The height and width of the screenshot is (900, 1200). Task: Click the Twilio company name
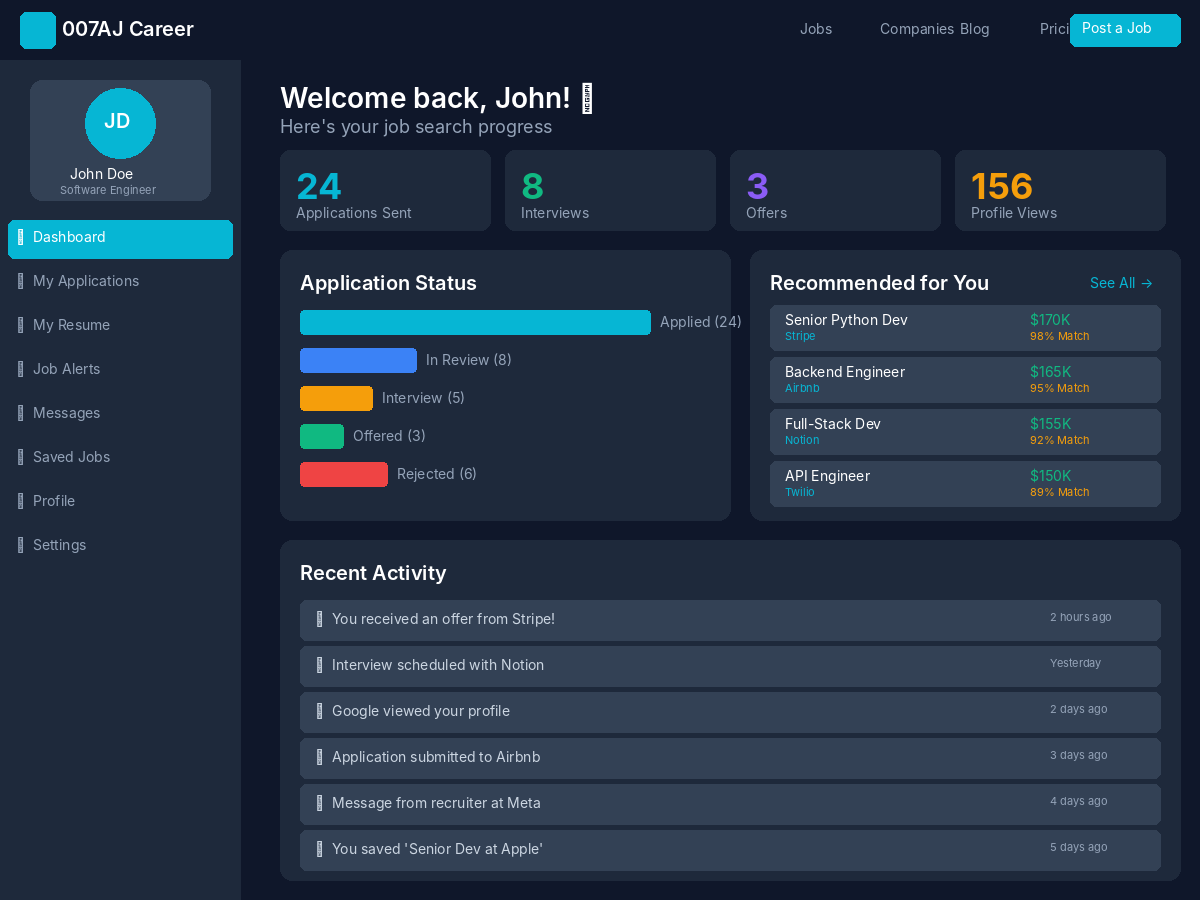[x=800, y=492]
